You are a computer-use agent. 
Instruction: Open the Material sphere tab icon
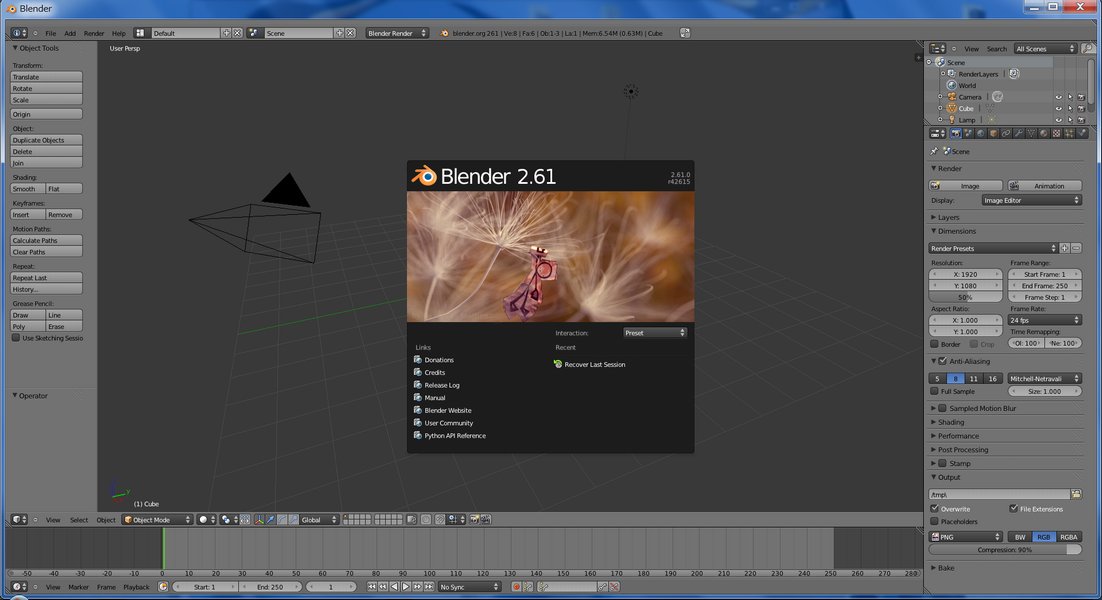pyautogui.click(x=1044, y=133)
